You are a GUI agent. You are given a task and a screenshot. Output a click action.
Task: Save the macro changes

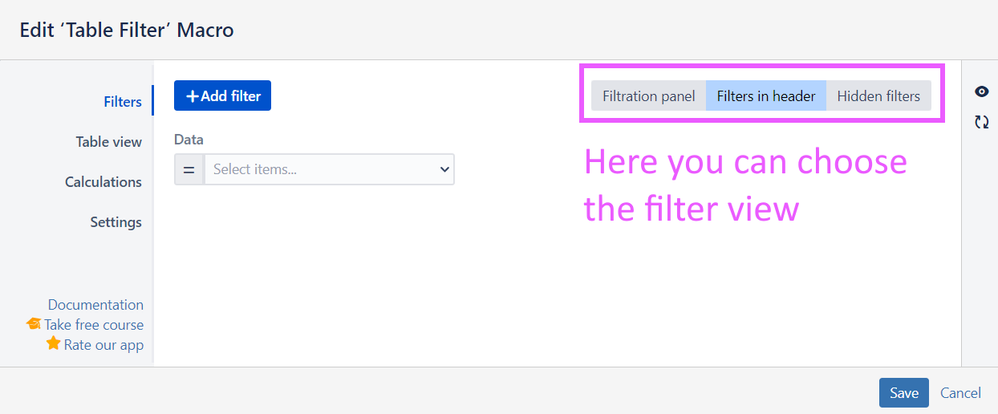tap(904, 393)
